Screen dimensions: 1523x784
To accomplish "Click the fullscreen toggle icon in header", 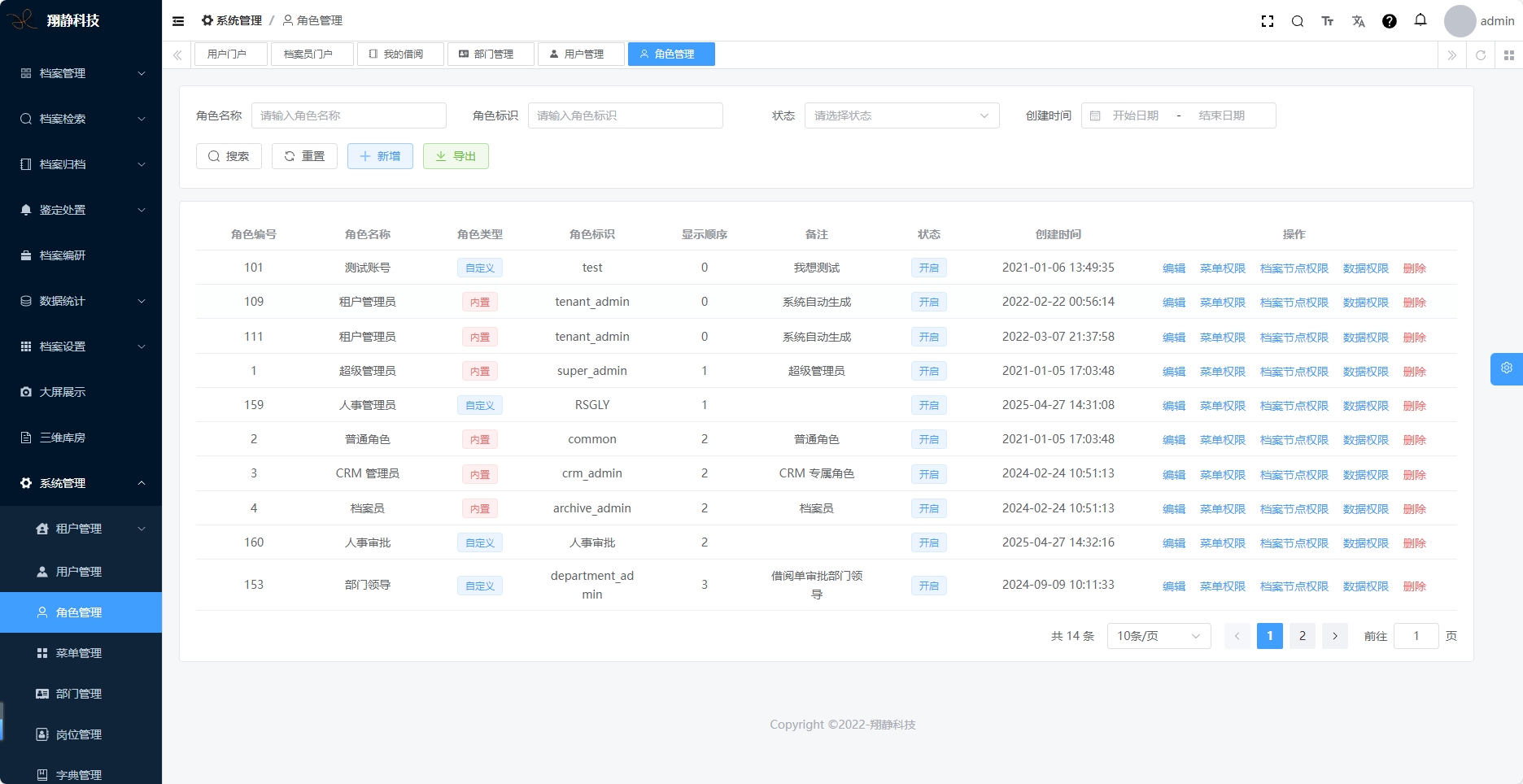I will pos(1267,21).
